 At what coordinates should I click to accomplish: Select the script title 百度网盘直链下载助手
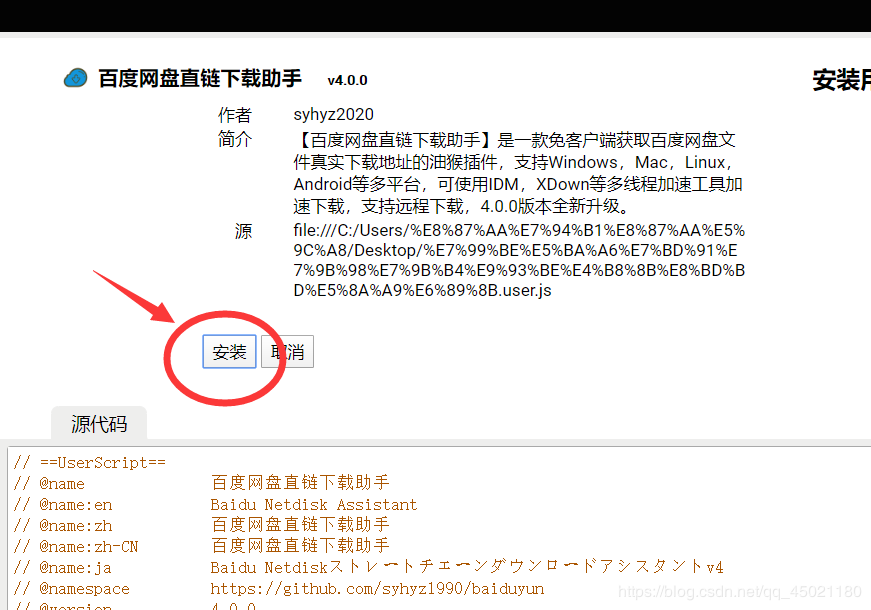200,78
